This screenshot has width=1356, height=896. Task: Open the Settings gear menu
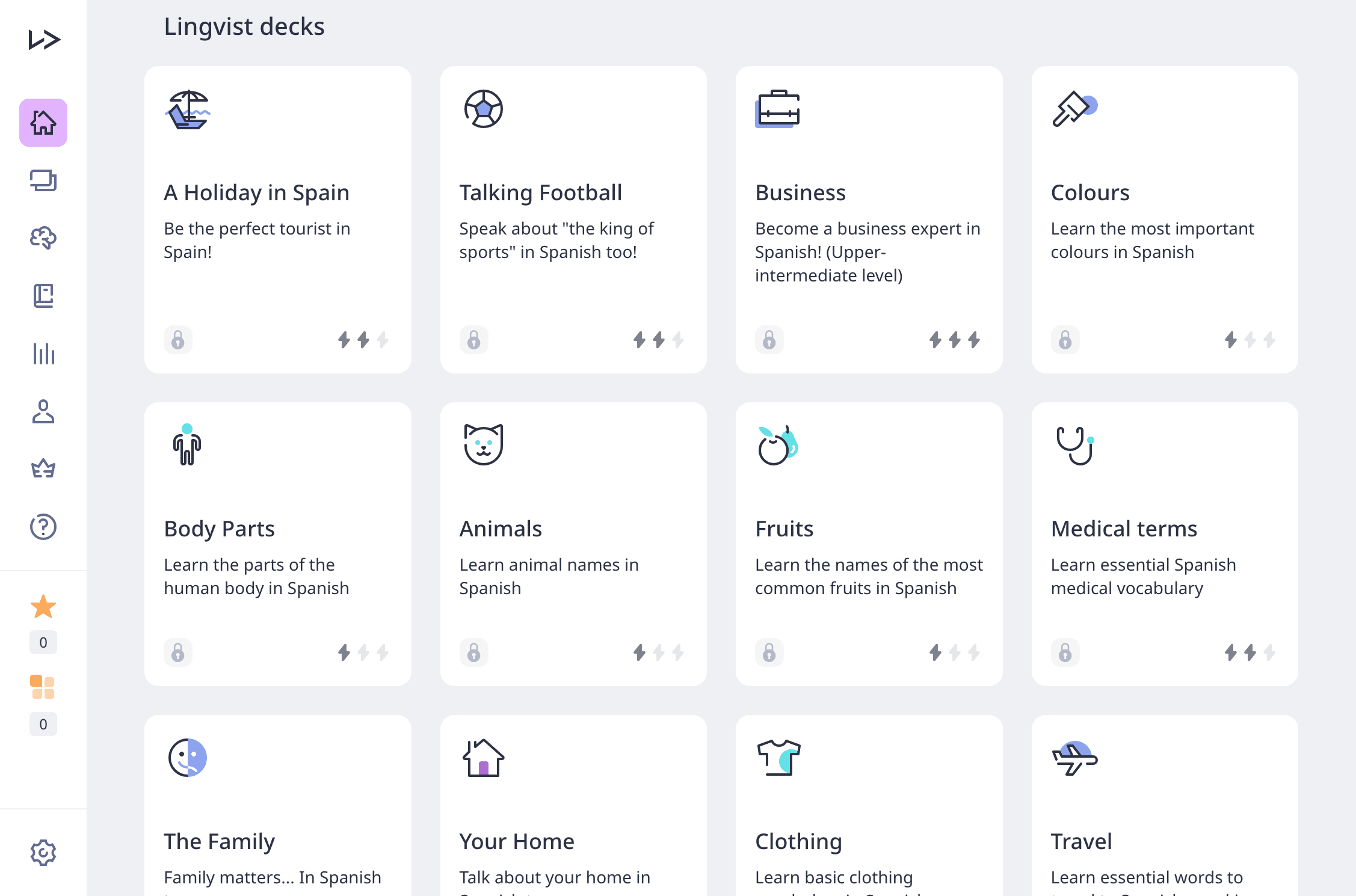pyautogui.click(x=43, y=852)
